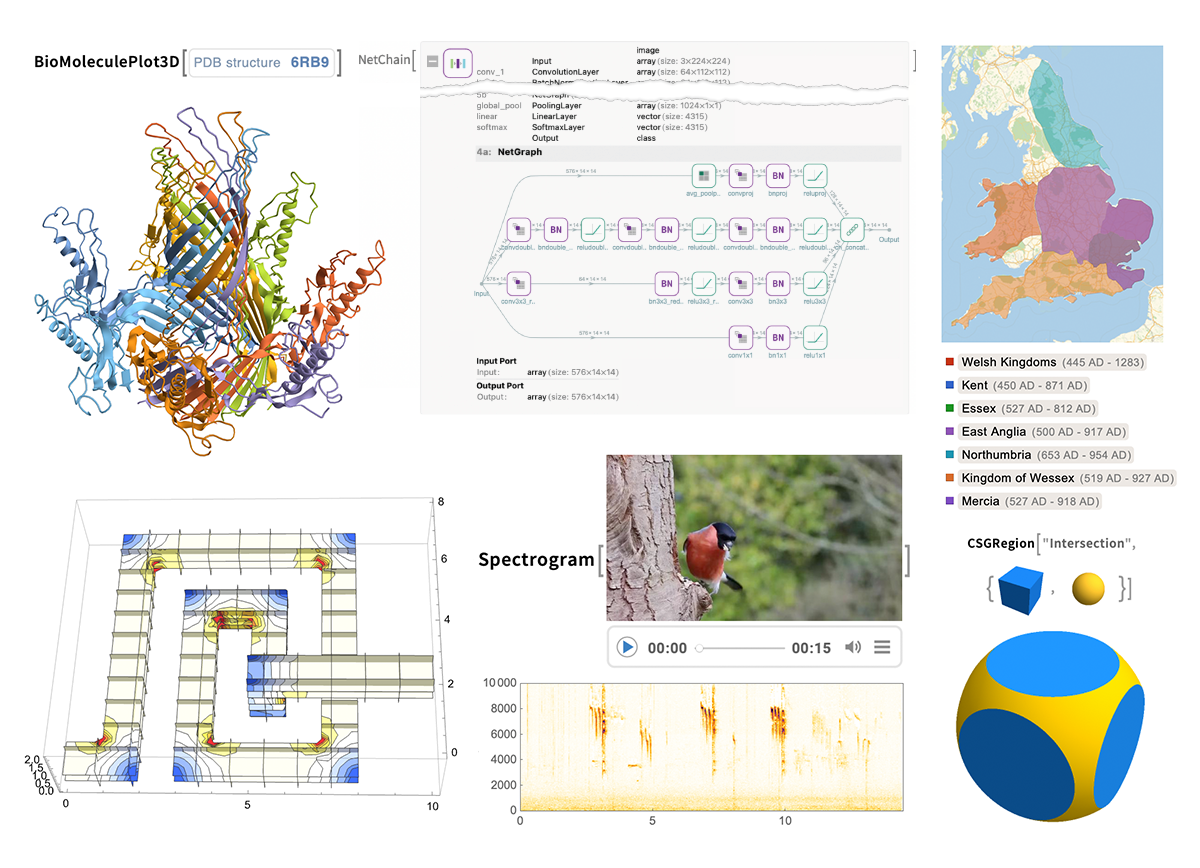Viewport: 1200px width, 868px height.
Task: Click the "Intersection" string argument
Action: tap(1088, 543)
